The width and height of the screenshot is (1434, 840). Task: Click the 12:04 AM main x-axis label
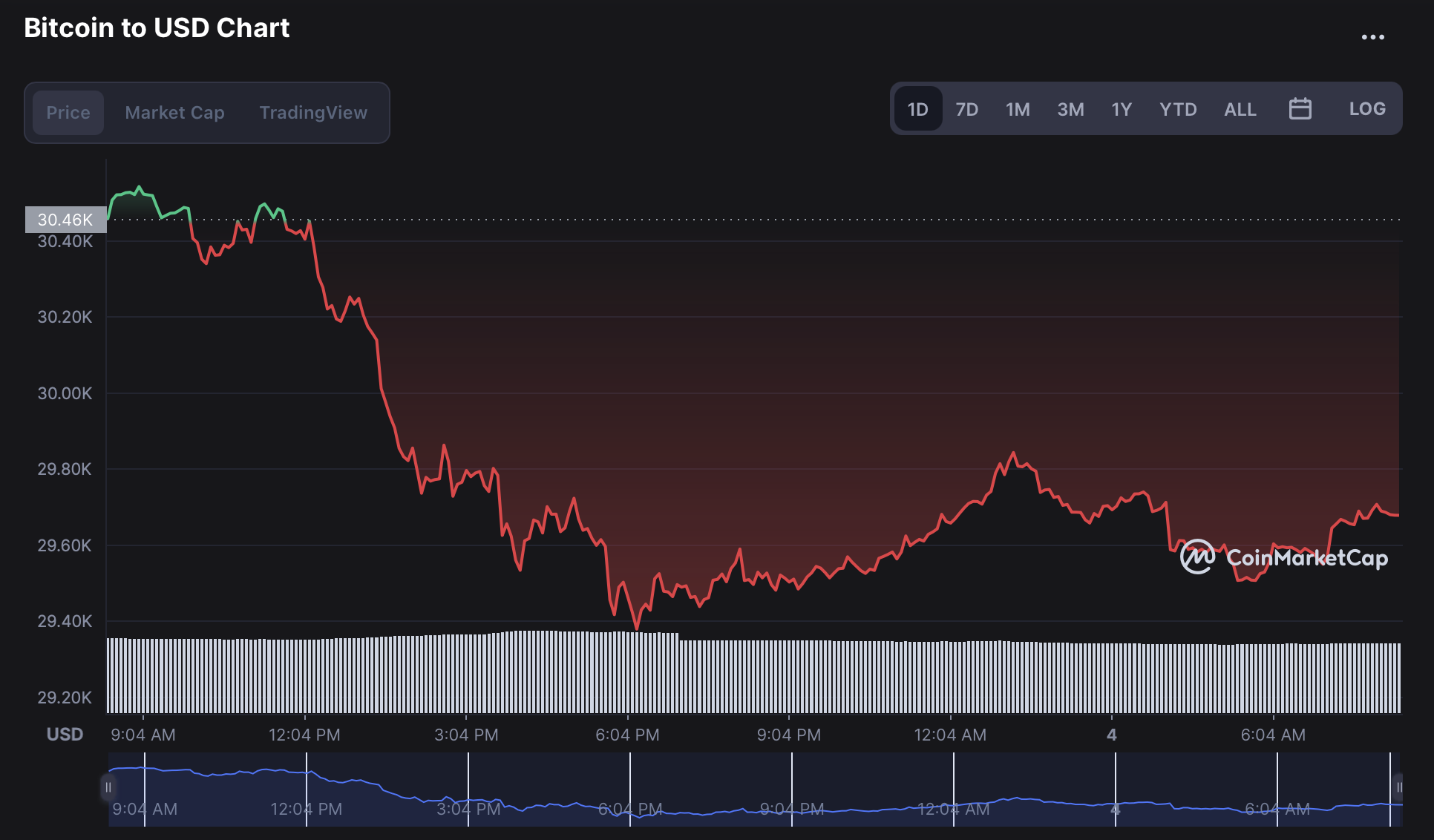[950, 735]
